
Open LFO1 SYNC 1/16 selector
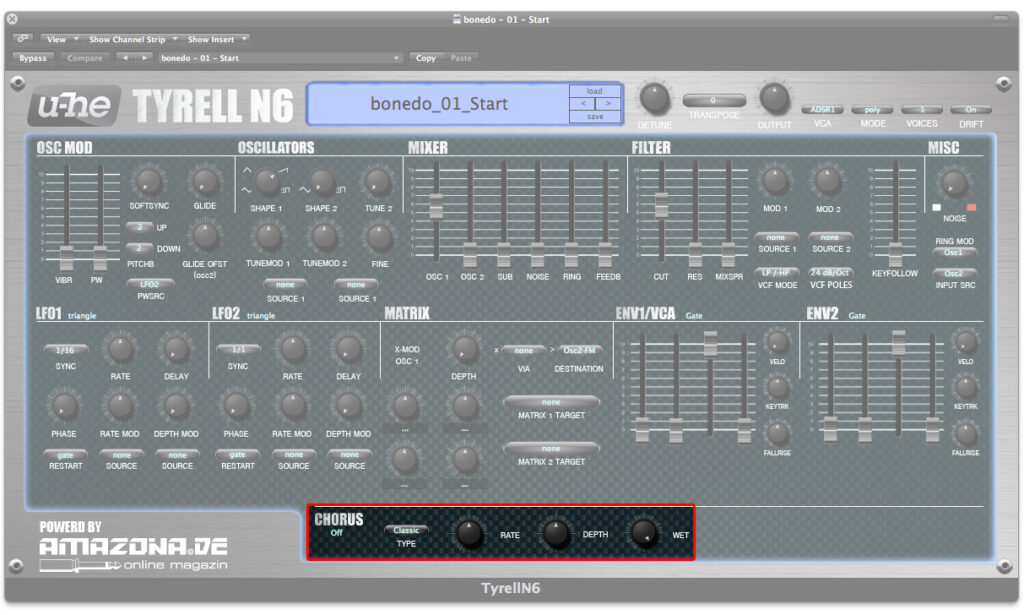pos(65,350)
